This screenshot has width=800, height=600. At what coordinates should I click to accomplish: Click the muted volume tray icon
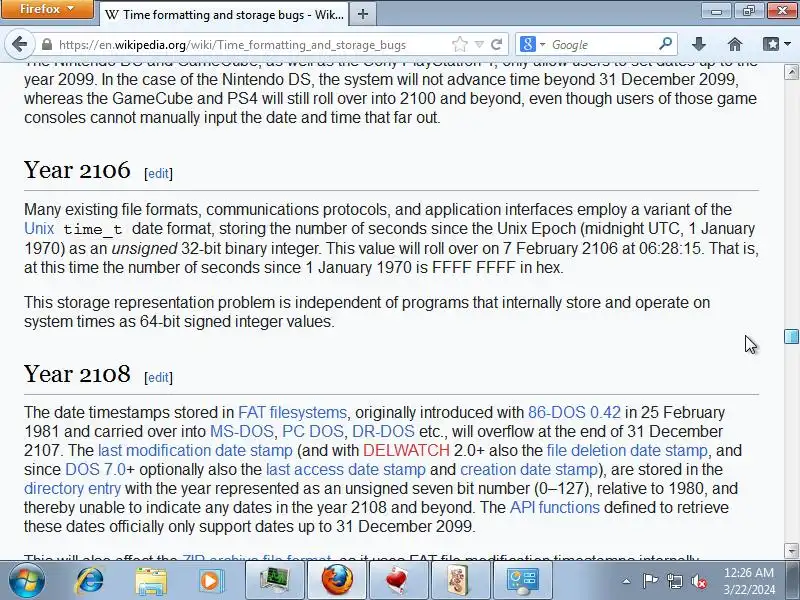pos(699,581)
